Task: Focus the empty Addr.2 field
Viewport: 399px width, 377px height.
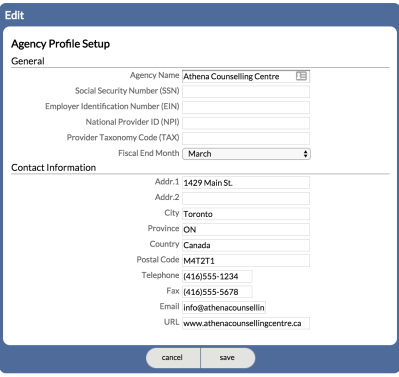Action: (246, 198)
